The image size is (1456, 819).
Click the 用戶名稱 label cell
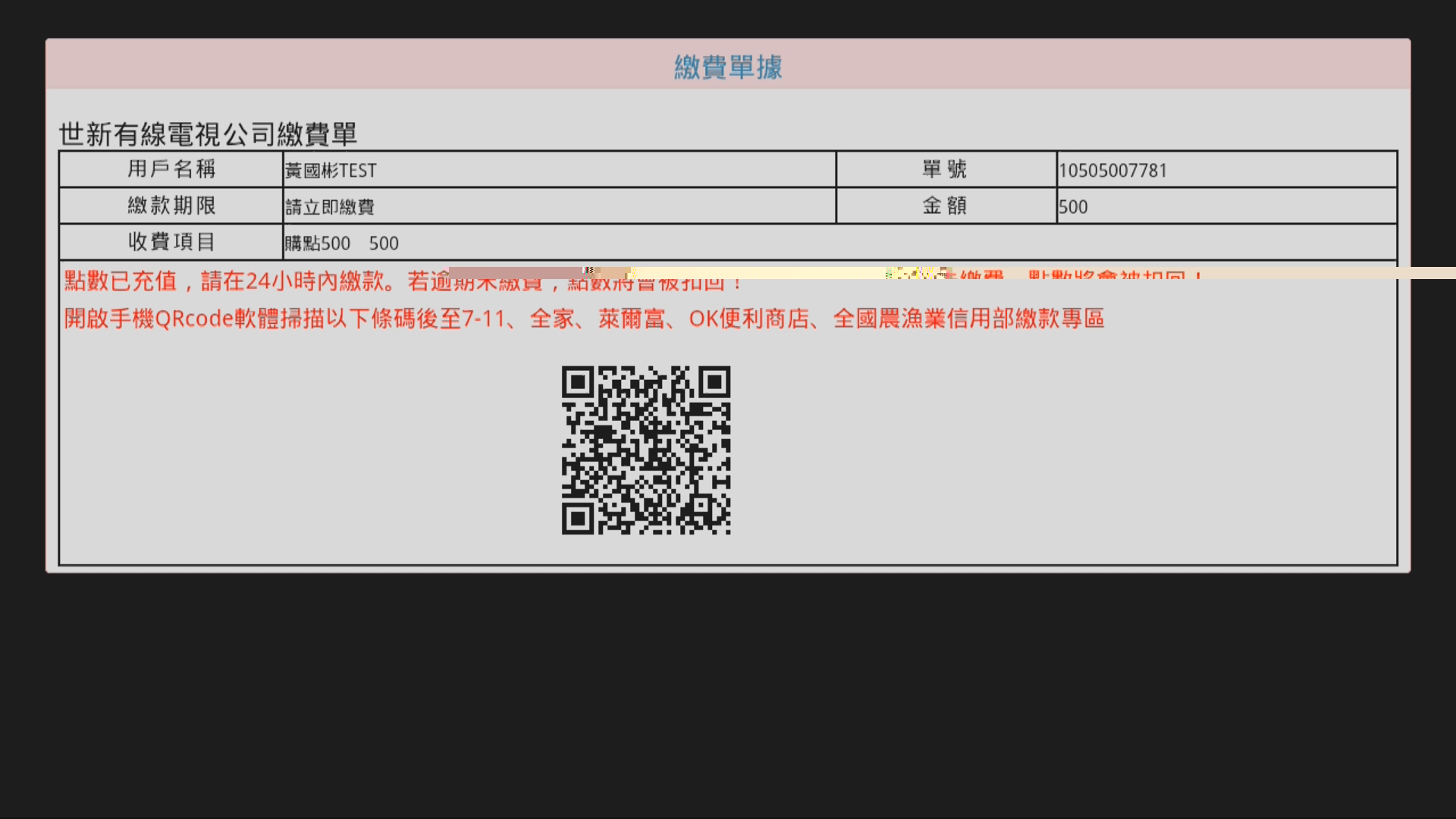pos(171,168)
